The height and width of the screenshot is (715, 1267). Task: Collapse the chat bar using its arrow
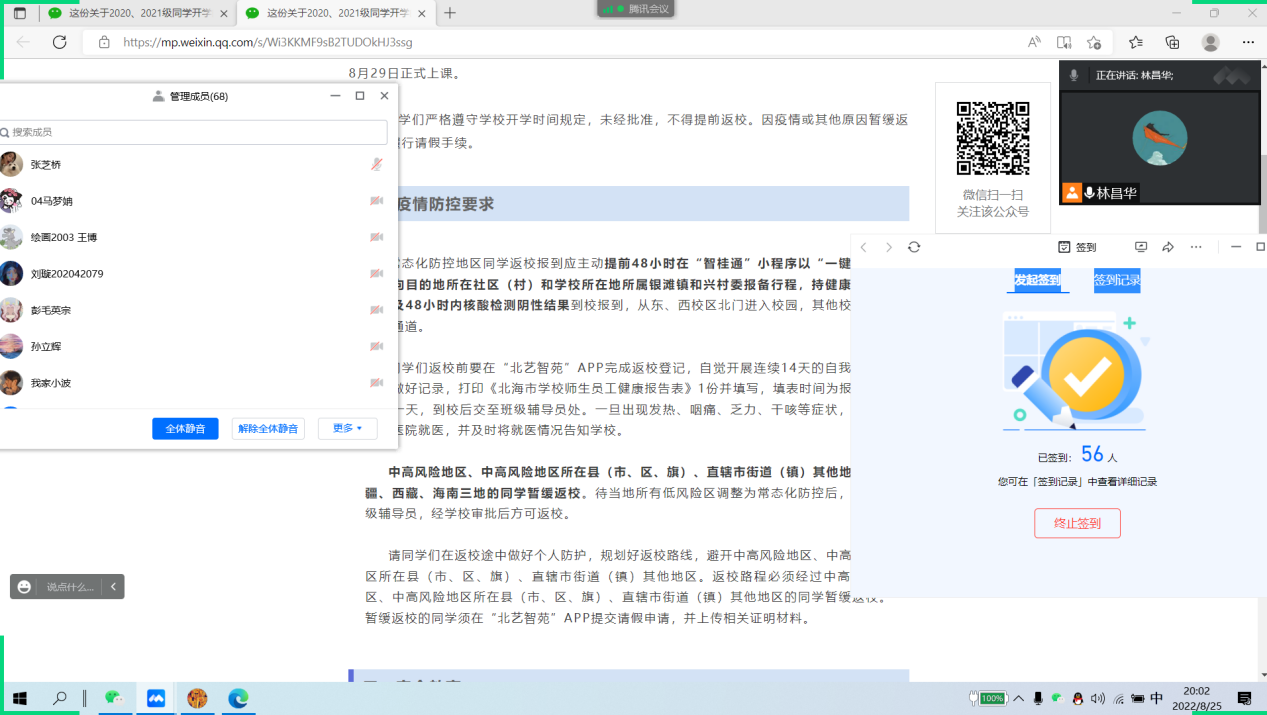[x=113, y=587]
